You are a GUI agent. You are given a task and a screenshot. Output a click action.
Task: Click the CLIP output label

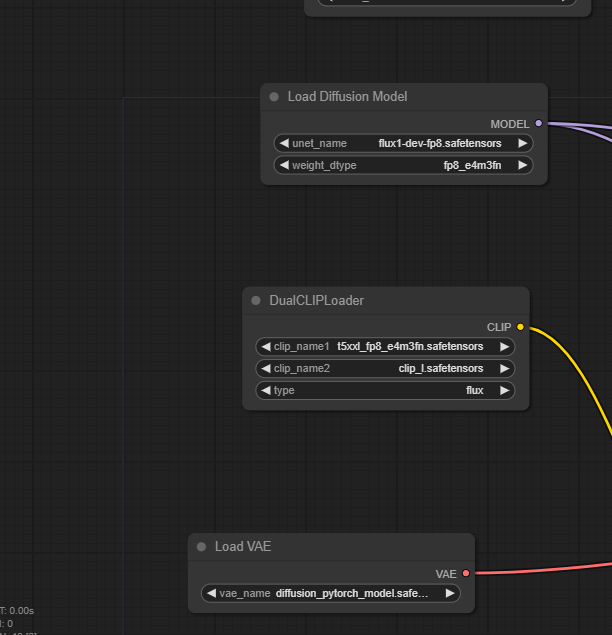pyautogui.click(x=499, y=327)
